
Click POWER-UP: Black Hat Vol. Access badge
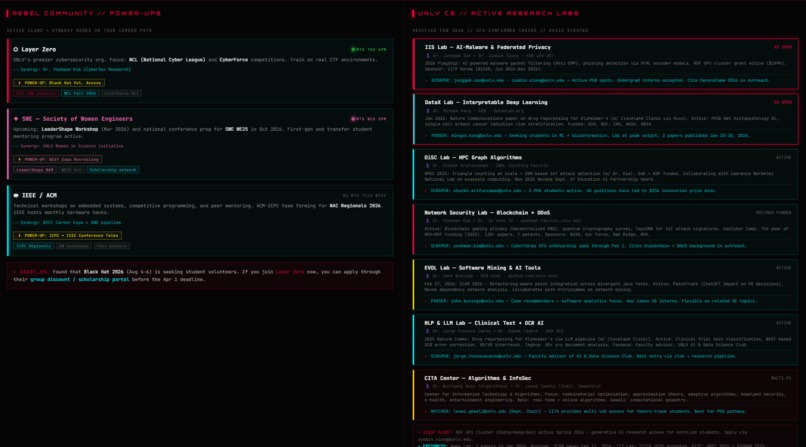point(59,83)
